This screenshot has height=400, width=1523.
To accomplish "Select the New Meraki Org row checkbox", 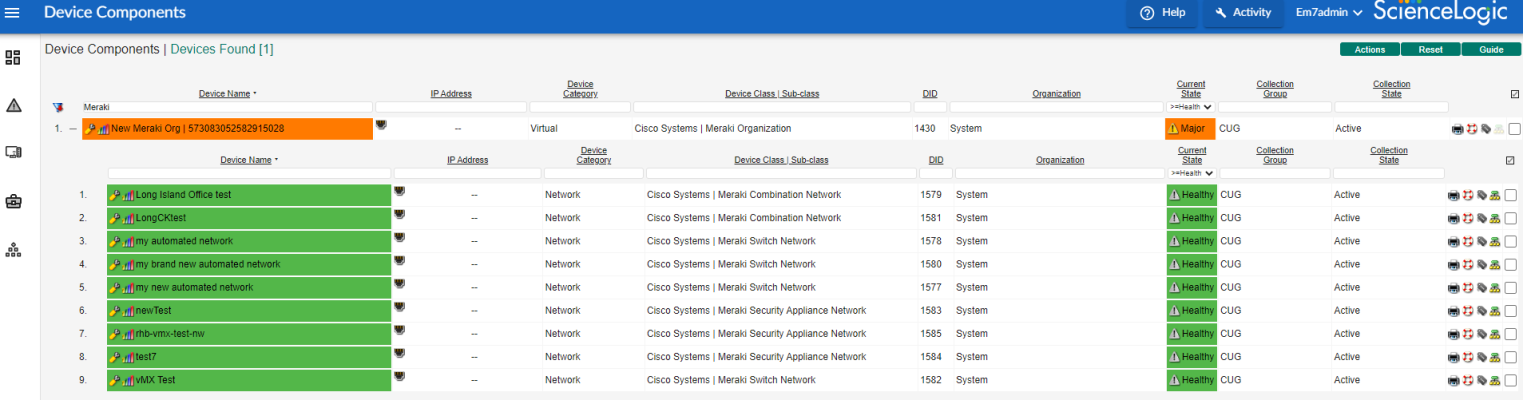I will [x=1514, y=129].
